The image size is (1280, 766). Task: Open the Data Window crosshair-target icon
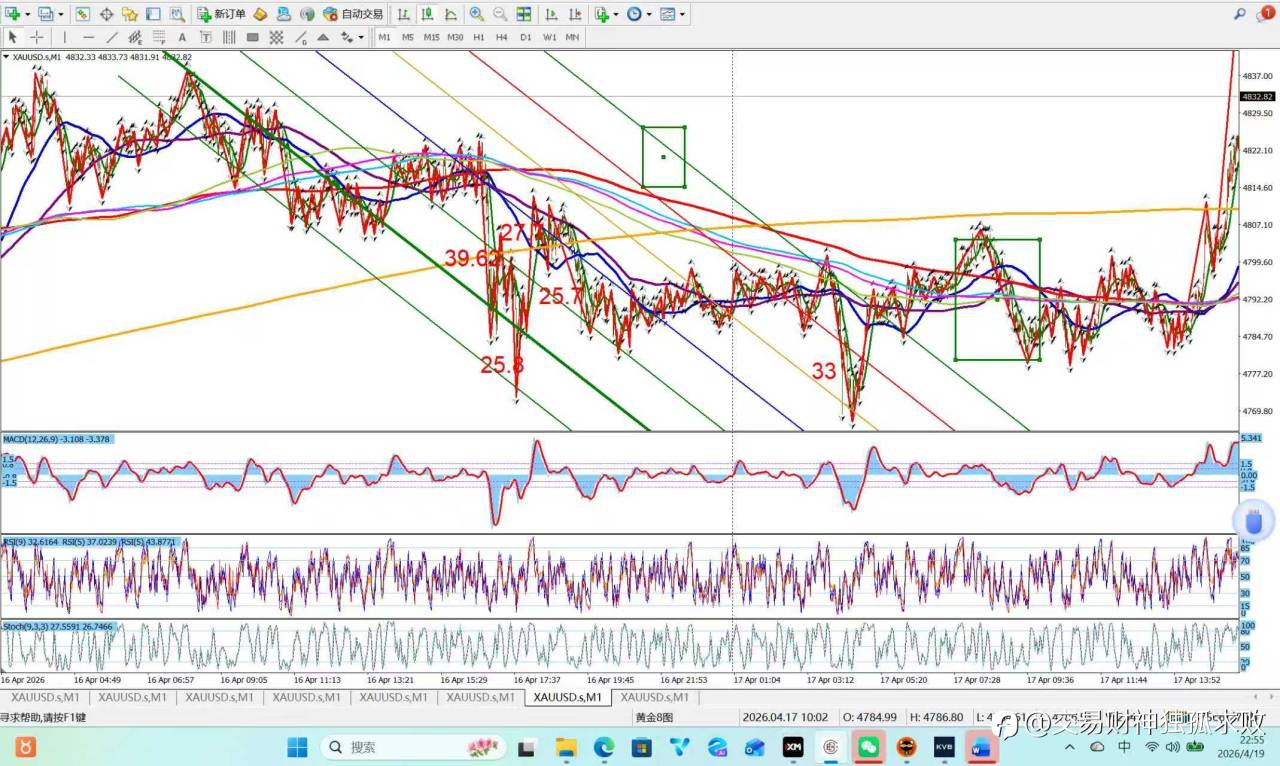106,14
